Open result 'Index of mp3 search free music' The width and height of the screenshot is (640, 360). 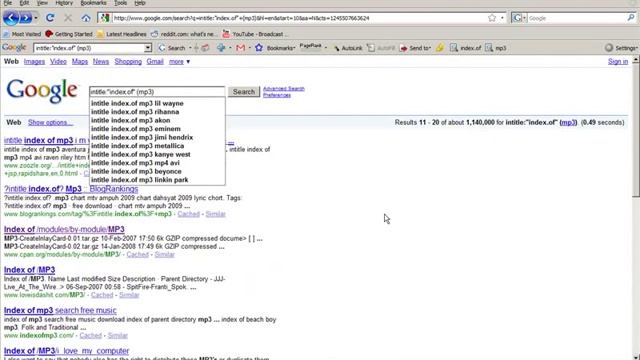pyautogui.click(x=60, y=310)
